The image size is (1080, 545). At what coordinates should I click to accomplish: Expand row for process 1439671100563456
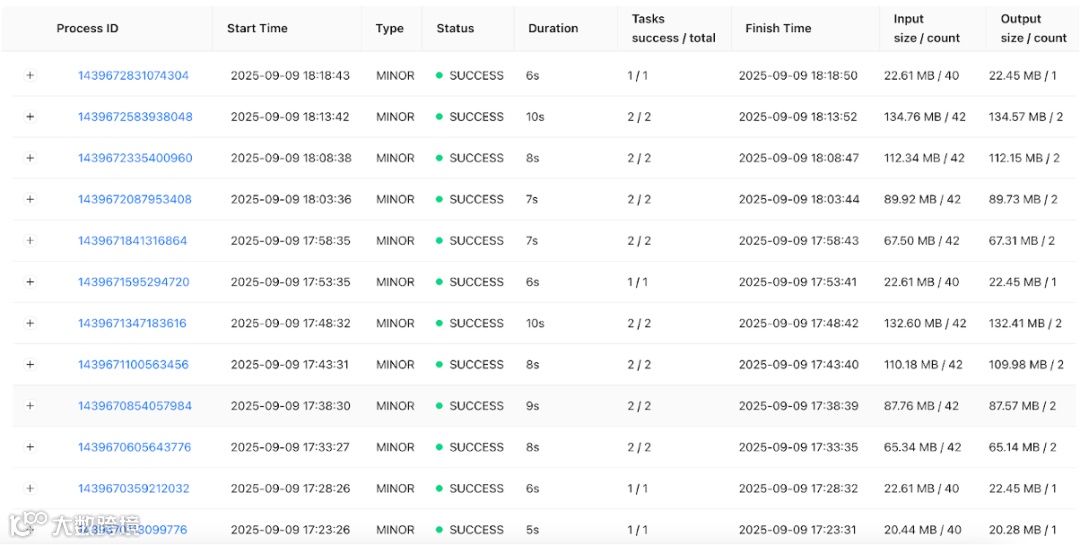pyautogui.click(x=30, y=365)
